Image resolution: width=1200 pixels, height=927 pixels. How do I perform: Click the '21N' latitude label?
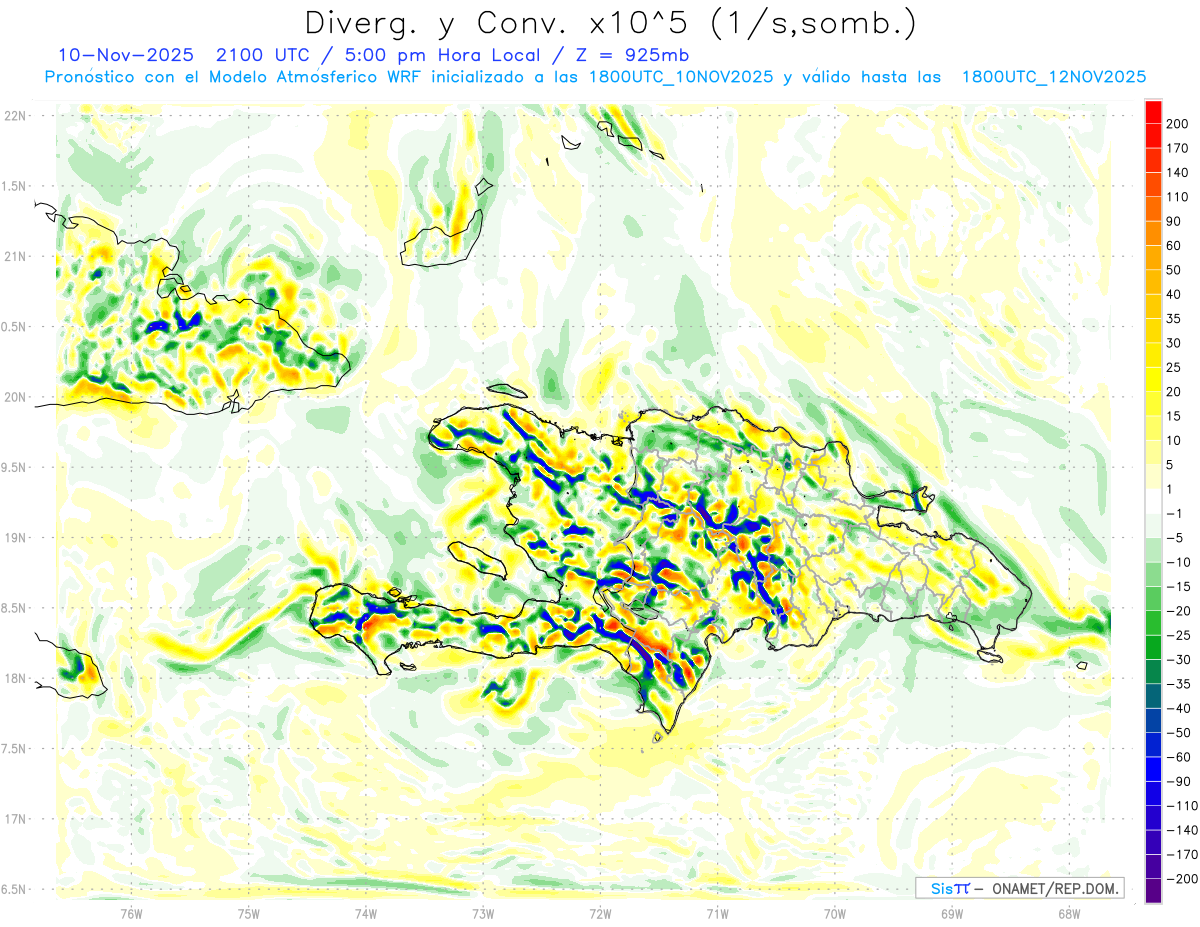click(x=15, y=256)
